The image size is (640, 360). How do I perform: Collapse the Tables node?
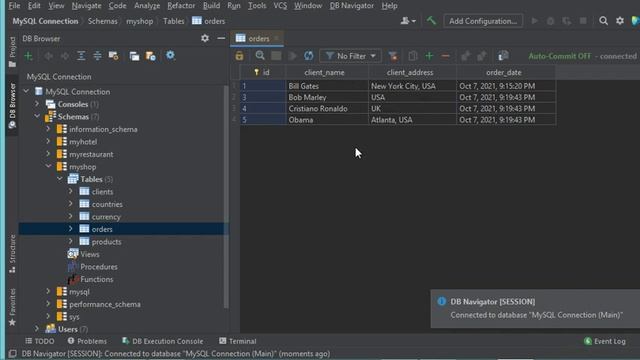(60, 179)
